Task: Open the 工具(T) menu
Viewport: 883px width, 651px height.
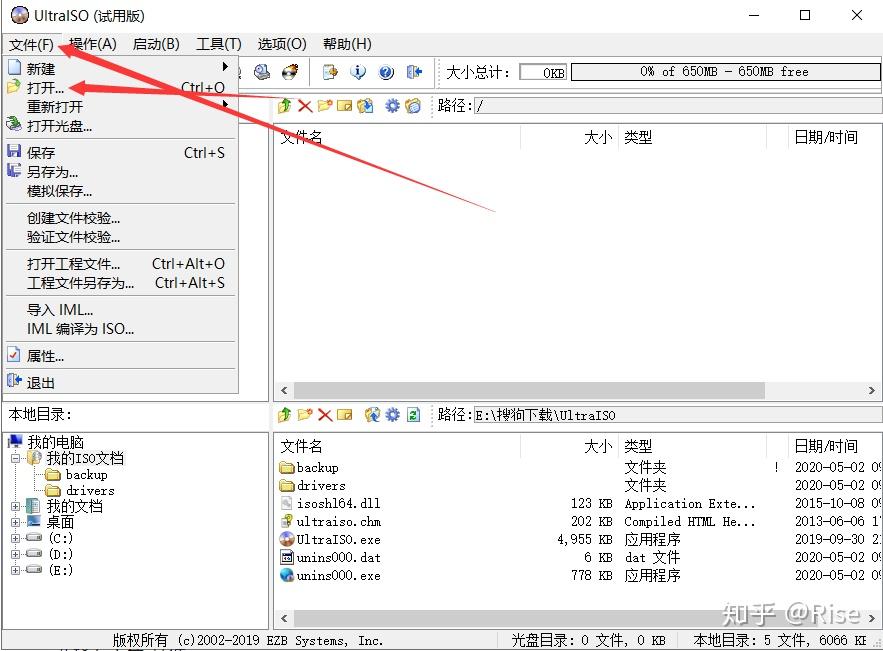Action: (218, 44)
